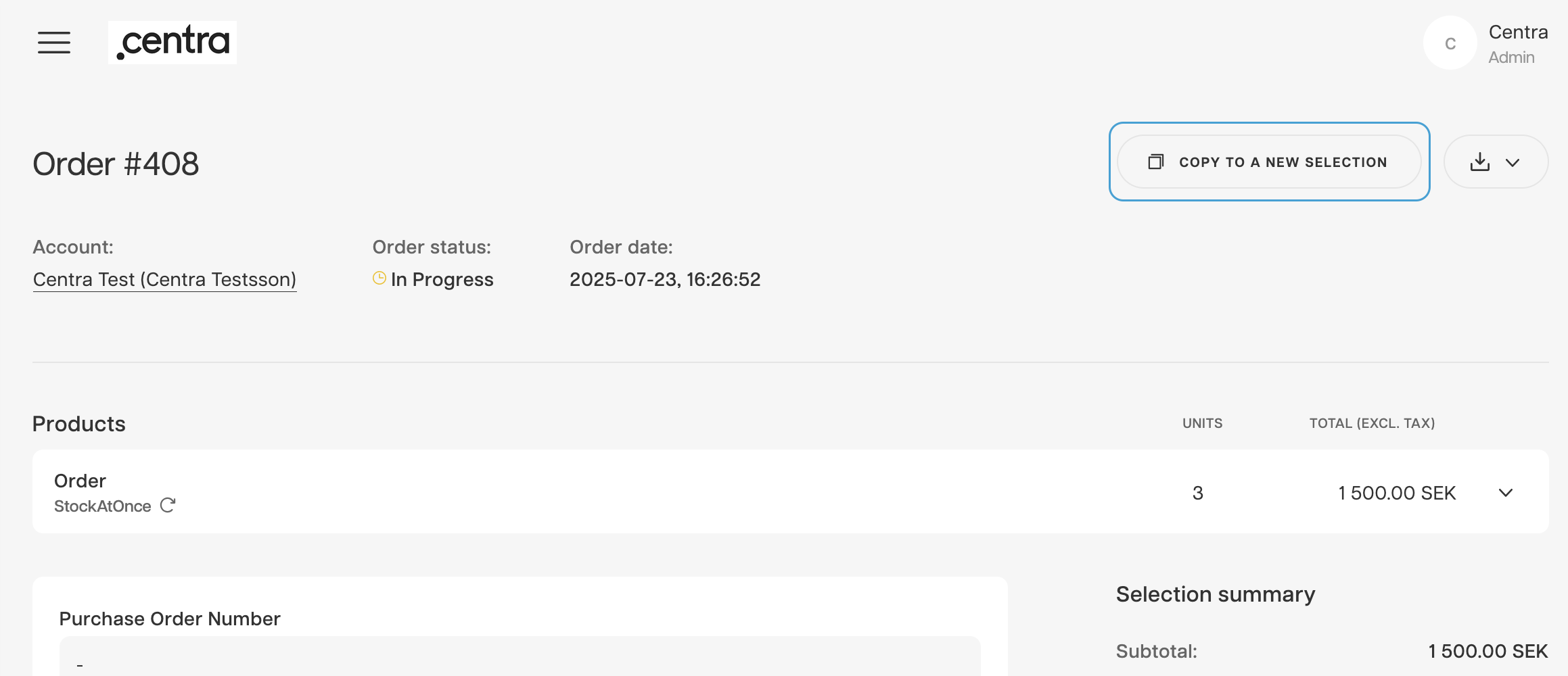Open the Centra Test (Centra Testsson) account link
The height and width of the screenshot is (676, 1568).
point(164,279)
